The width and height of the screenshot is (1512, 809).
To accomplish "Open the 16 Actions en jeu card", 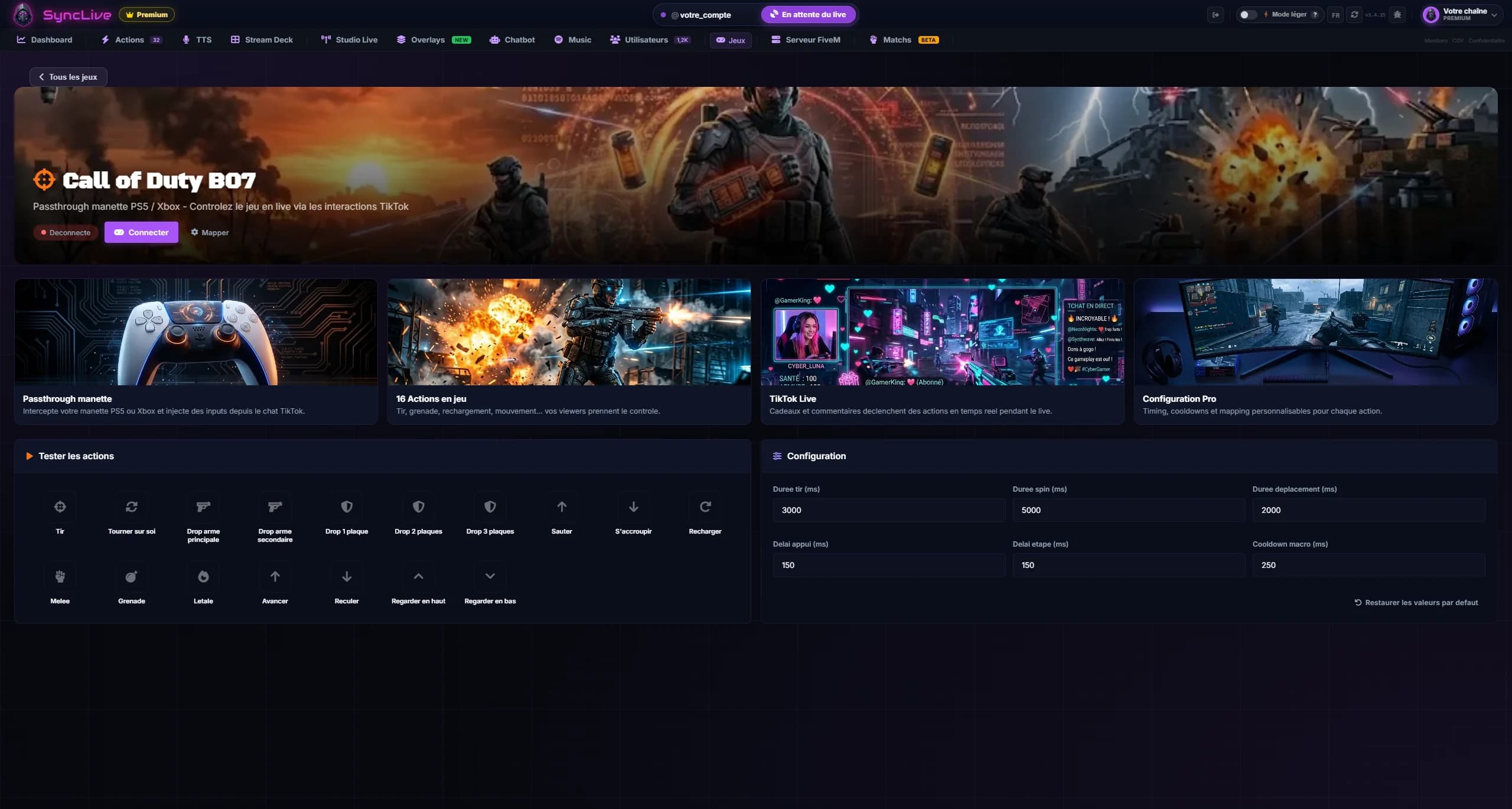I will pos(569,352).
